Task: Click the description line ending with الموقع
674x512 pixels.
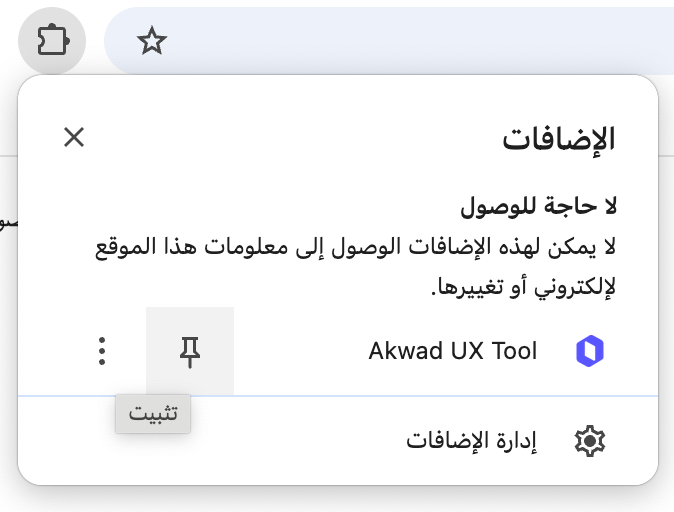Action: (x=355, y=247)
